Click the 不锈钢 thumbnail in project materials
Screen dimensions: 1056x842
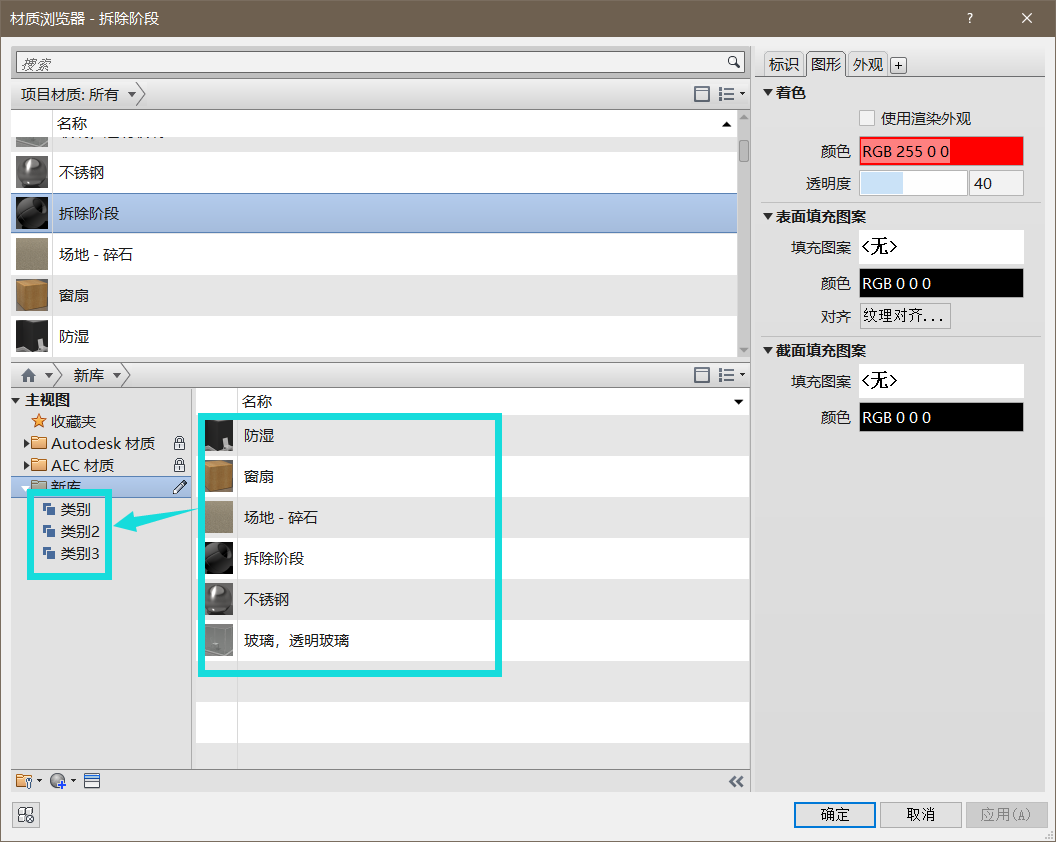pos(32,172)
